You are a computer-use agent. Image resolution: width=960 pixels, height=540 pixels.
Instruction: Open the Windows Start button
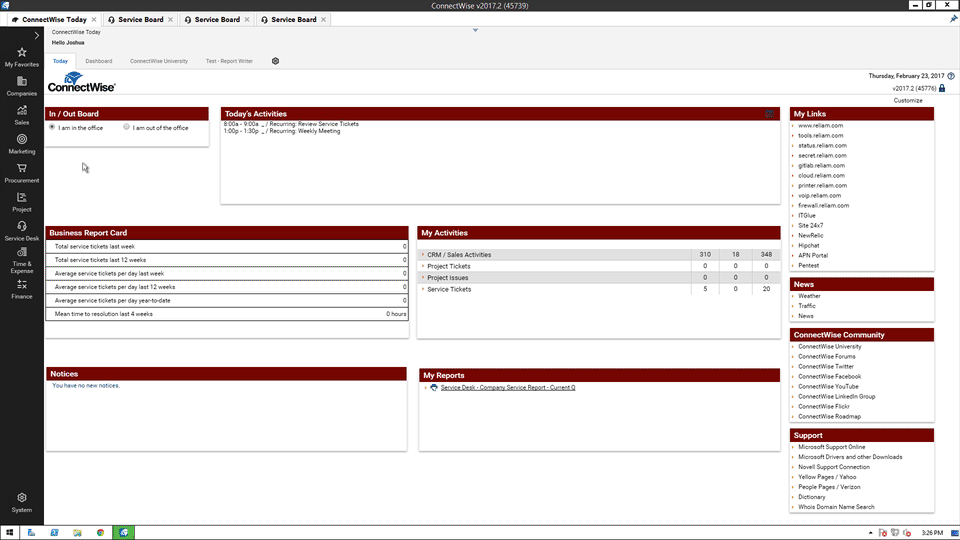tap(9, 533)
